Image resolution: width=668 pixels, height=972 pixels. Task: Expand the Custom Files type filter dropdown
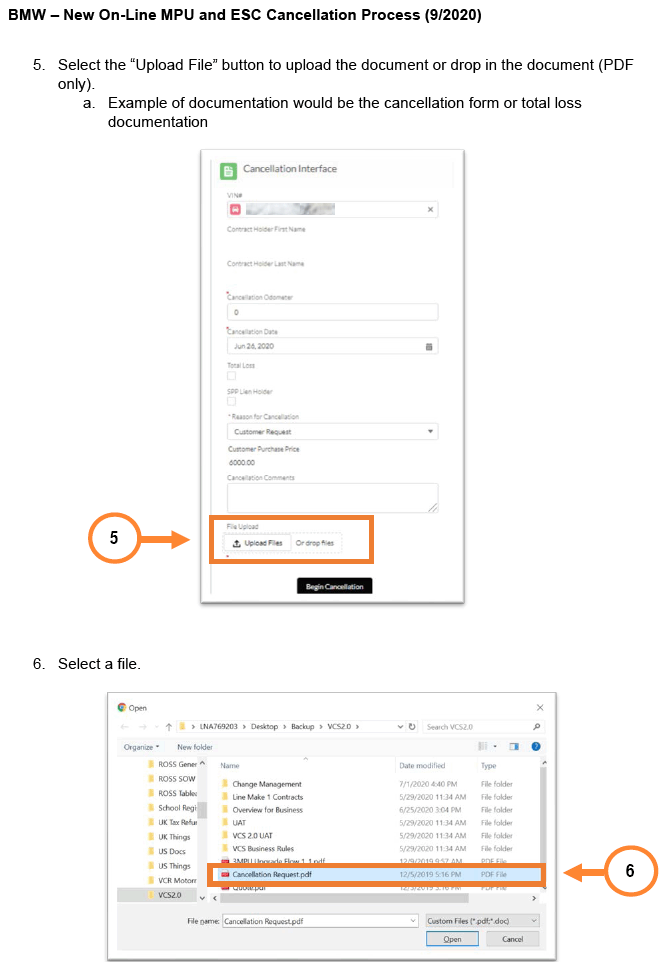click(x=482, y=920)
